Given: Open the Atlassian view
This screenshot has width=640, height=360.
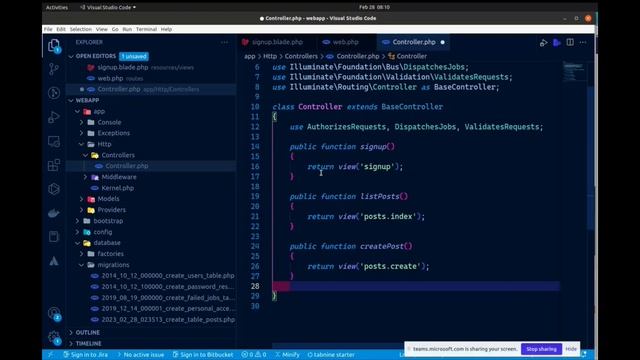Looking at the screenshot, I should pyautogui.click(x=54, y=261).
